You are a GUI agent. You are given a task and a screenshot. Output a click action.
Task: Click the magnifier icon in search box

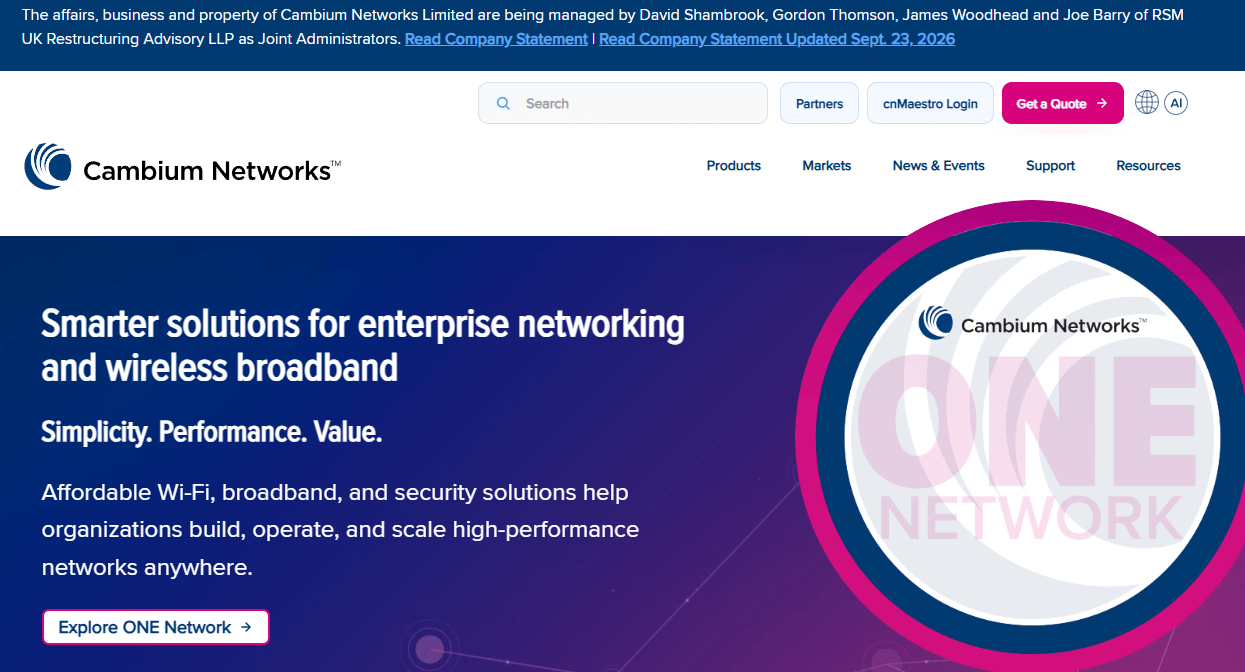tap(504, 103)
